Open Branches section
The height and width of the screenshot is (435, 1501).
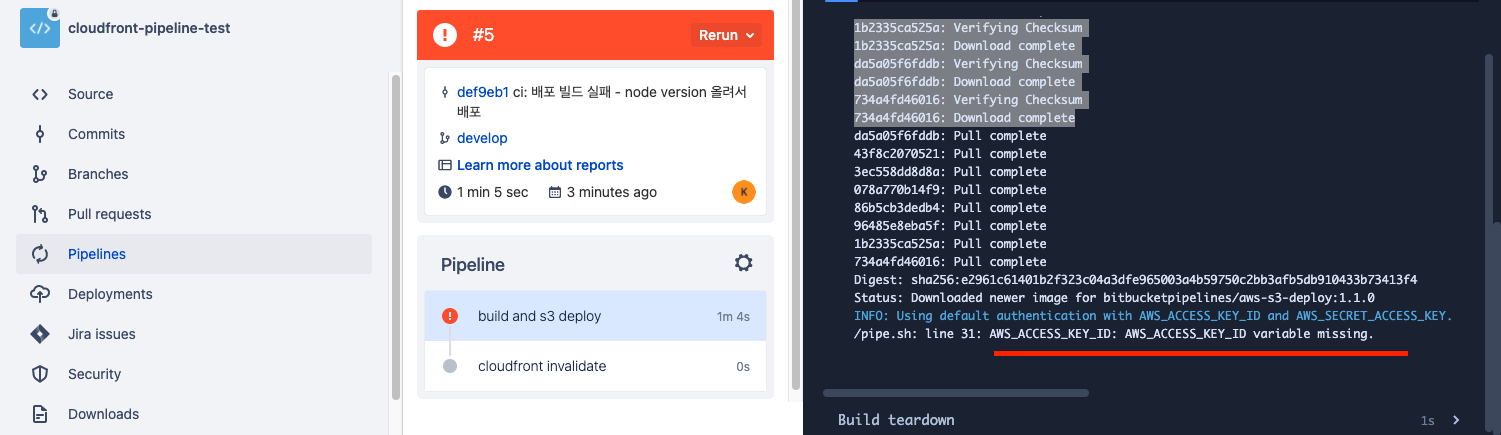point(194,174)
